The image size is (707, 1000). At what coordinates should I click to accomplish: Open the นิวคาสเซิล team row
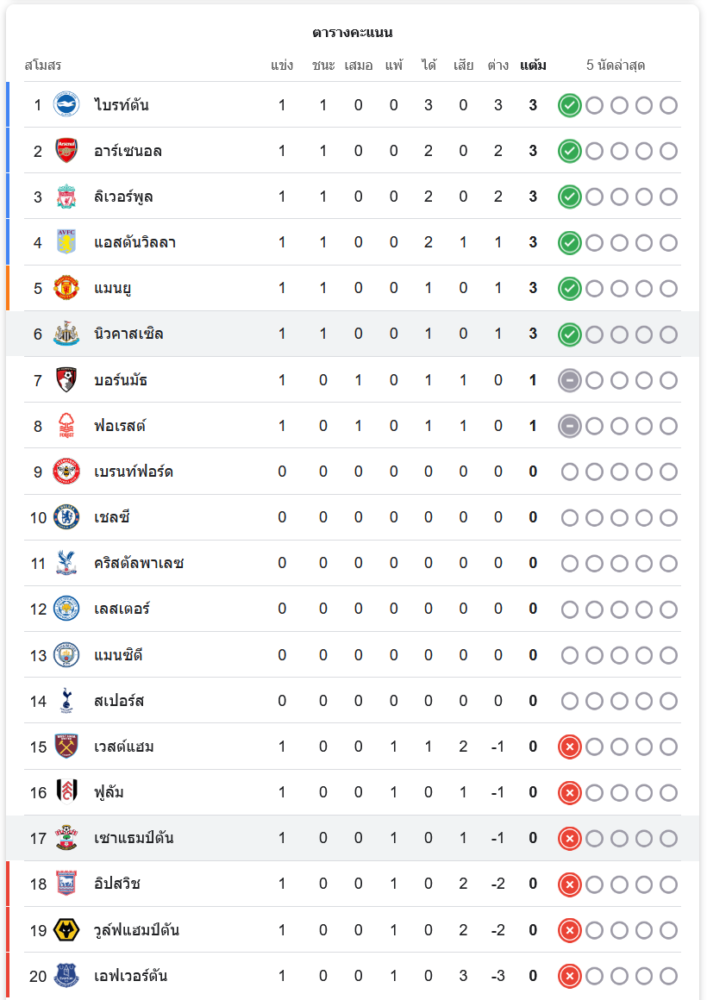coord(129,334)
